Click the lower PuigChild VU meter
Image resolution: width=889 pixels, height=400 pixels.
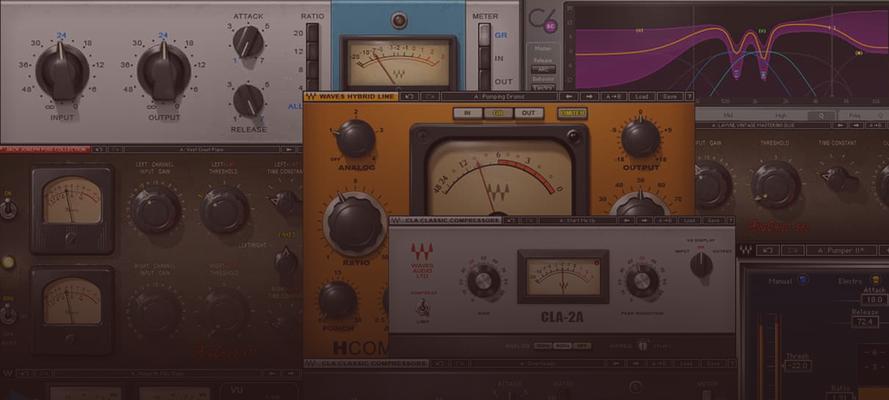click(73, 309)
